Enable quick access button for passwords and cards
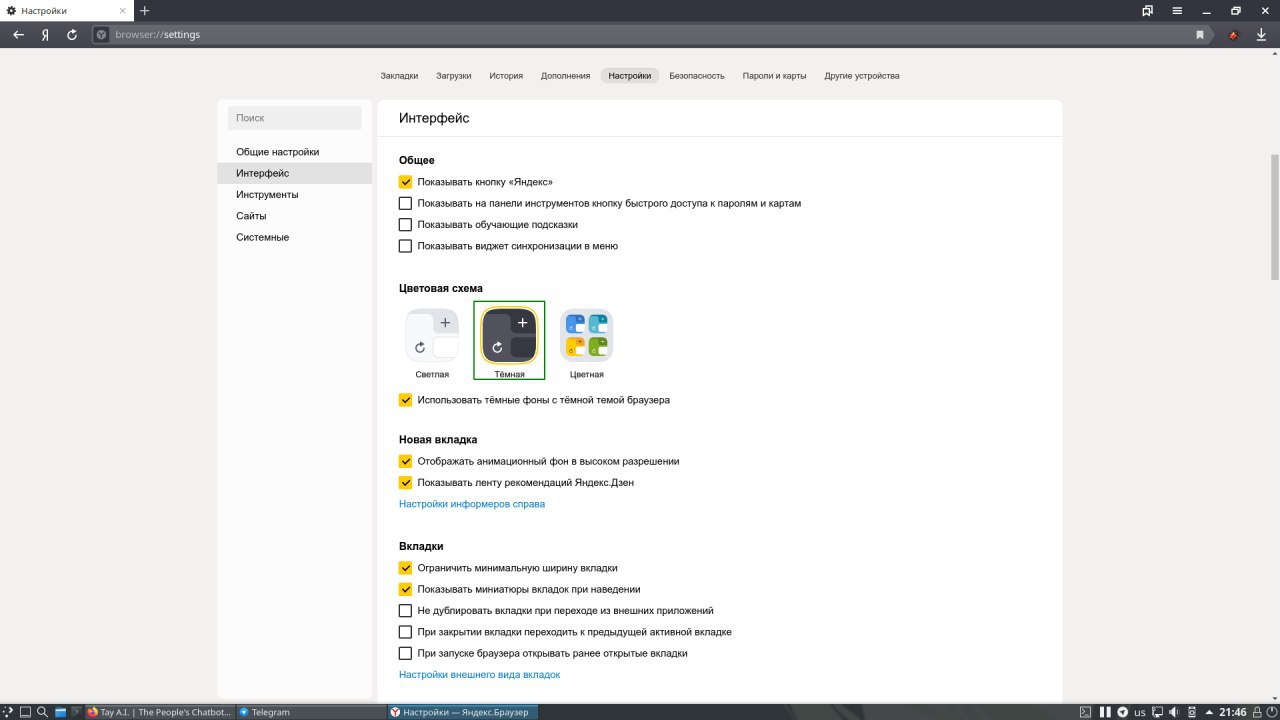Screen dimensions: 1280x720 coord(405,203)
